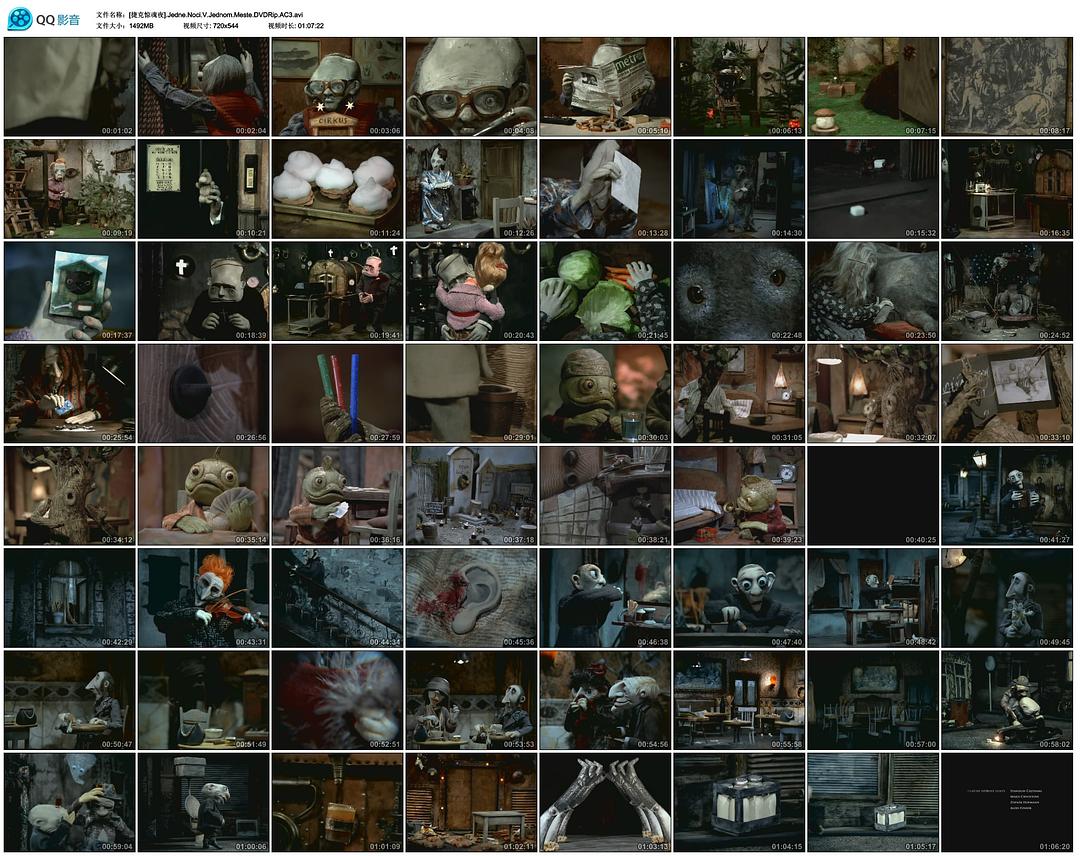The height and width of the screenshot is (856, 1080).
Task: Open the 00:29:01 flower pot thumbnail
Action: [x=471, y=393]
